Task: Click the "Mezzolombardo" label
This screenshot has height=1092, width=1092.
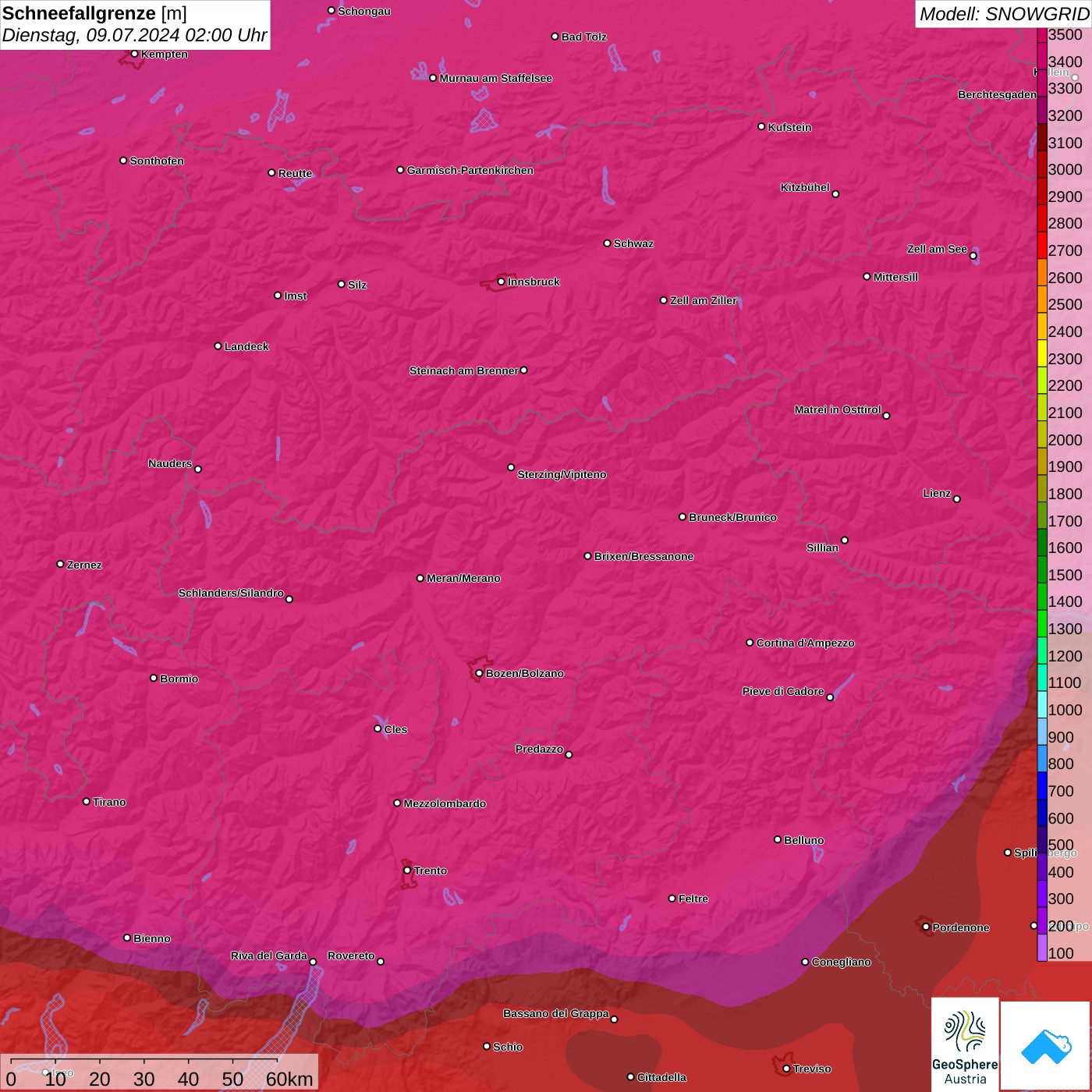Action: click(x=445, y=803)
